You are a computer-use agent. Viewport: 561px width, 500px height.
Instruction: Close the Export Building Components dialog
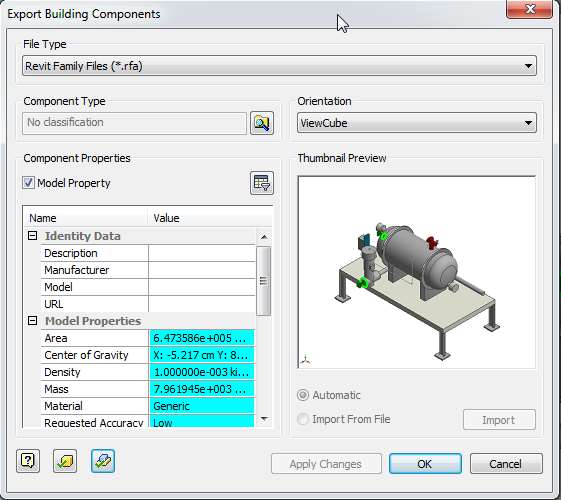click(x=530, y=9)
